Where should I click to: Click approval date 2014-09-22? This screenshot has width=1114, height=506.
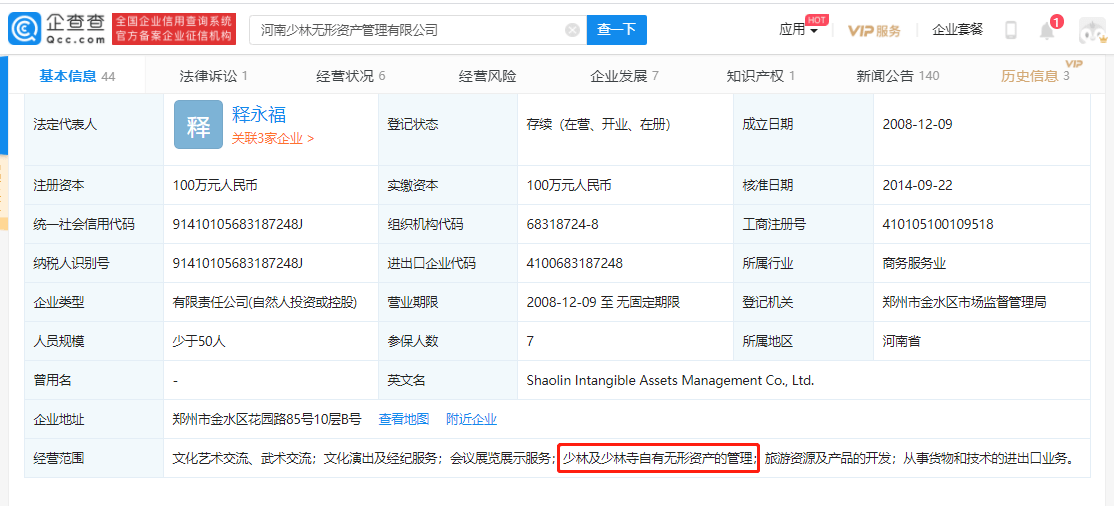(x=917, y=185)
